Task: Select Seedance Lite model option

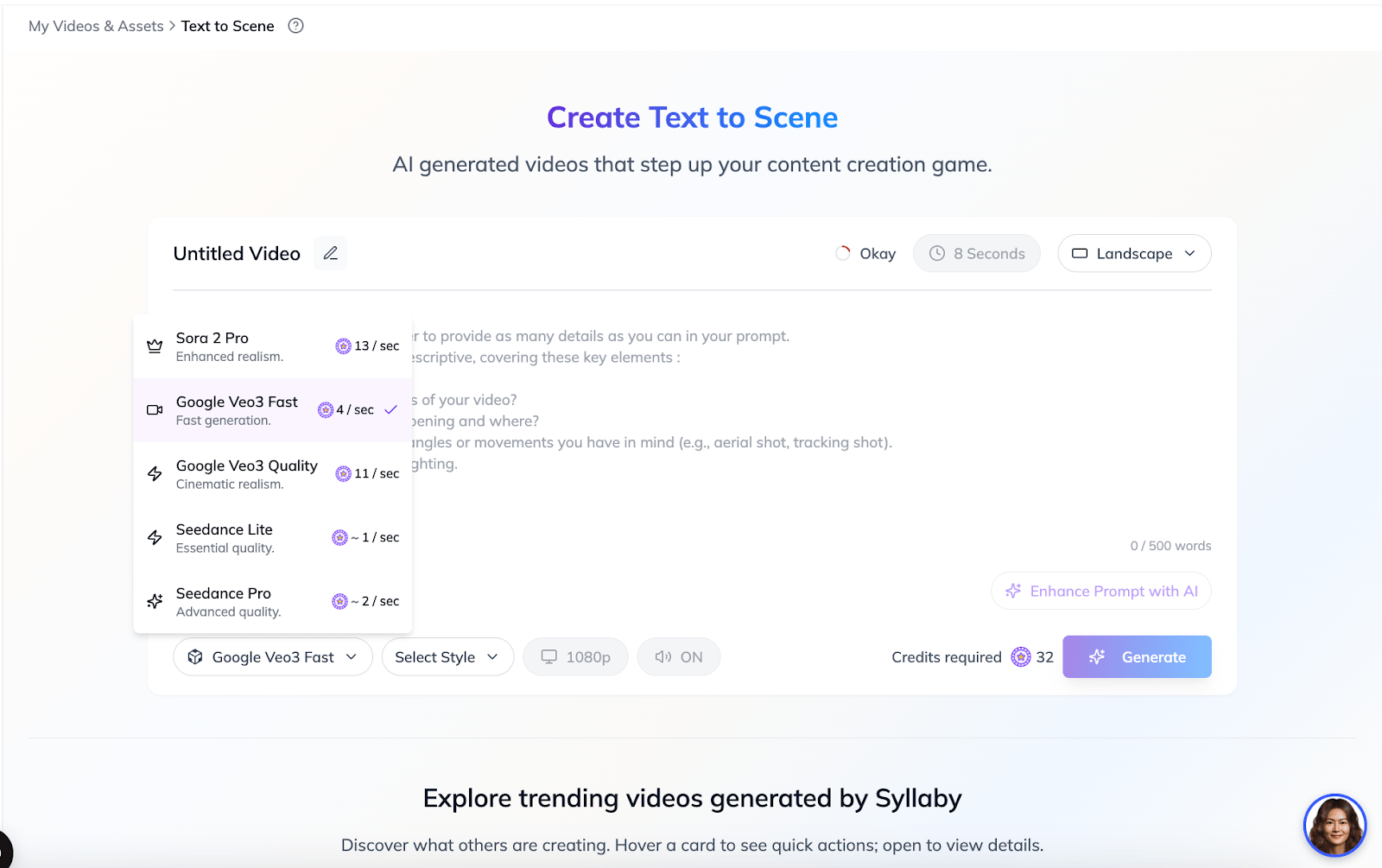Action: pyautogui.click(x=273, y=538)
